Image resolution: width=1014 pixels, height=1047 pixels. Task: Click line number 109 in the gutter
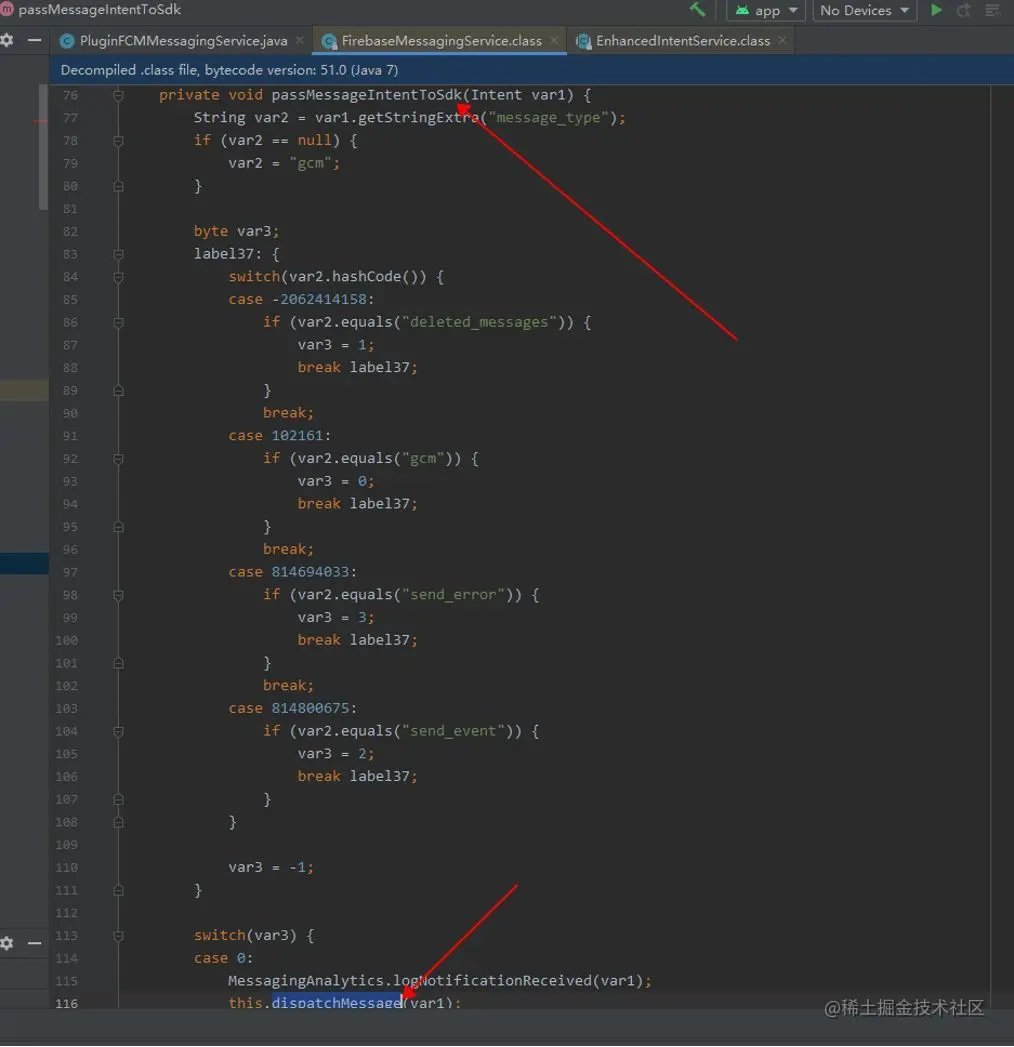67,845
